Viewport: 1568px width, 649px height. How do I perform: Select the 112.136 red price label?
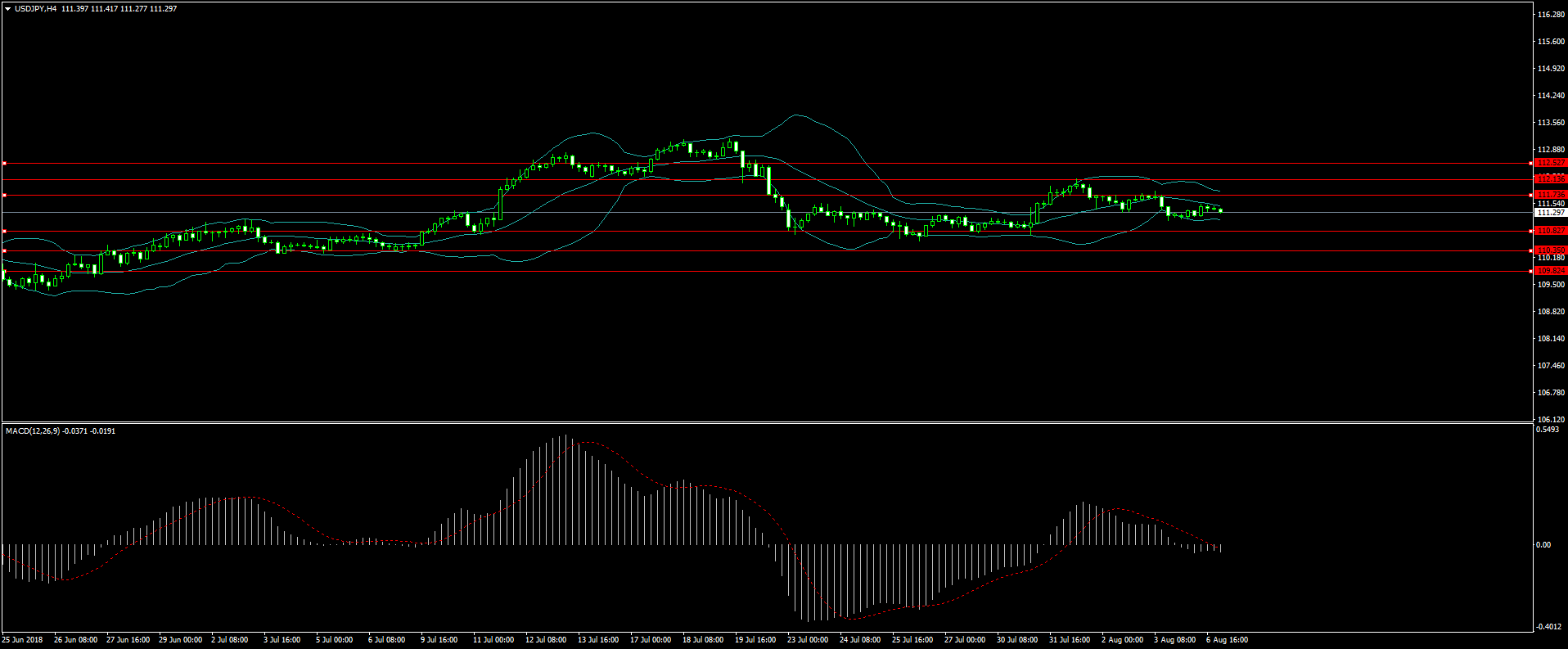(x=1551, y=178)
